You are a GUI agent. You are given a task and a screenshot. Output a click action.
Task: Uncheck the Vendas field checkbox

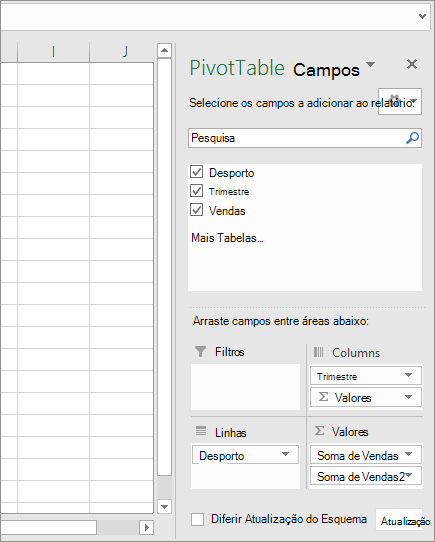point(196,210)
